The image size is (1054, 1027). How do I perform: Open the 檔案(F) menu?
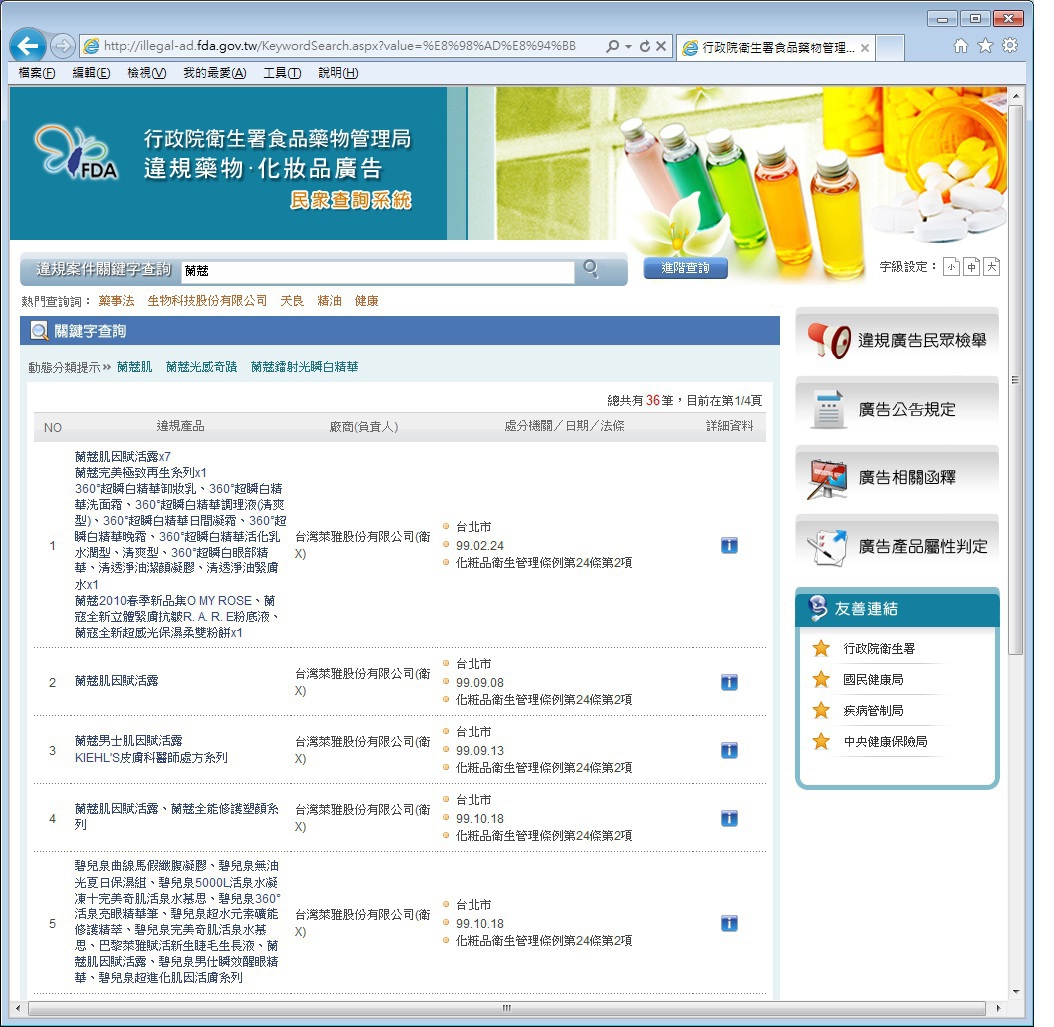(x=36, y=73)
